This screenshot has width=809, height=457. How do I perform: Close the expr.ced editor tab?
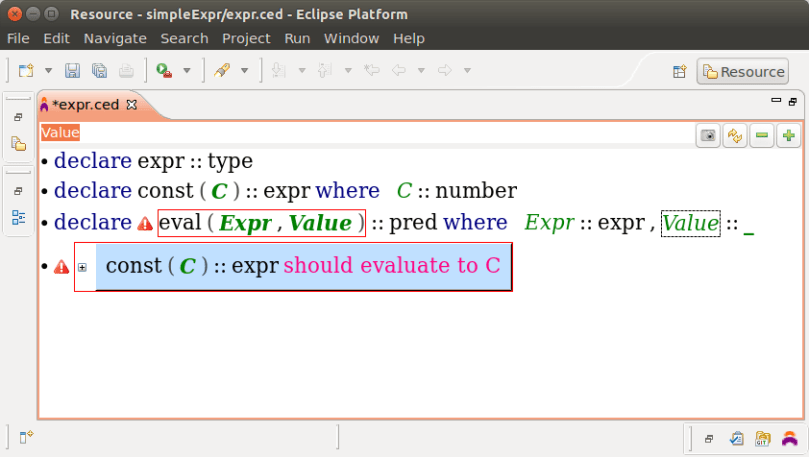pyautogui.click(x=131, y=104)
